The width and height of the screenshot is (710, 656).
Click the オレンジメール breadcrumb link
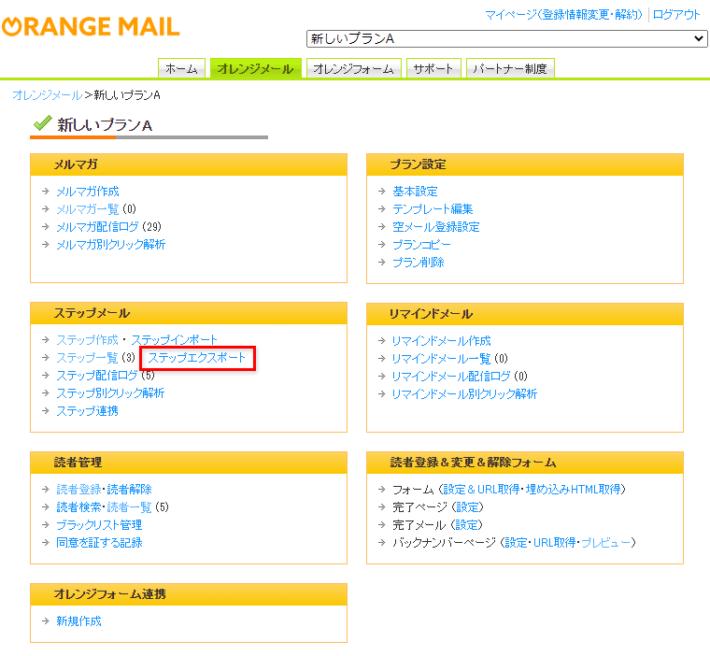(47, 95)
